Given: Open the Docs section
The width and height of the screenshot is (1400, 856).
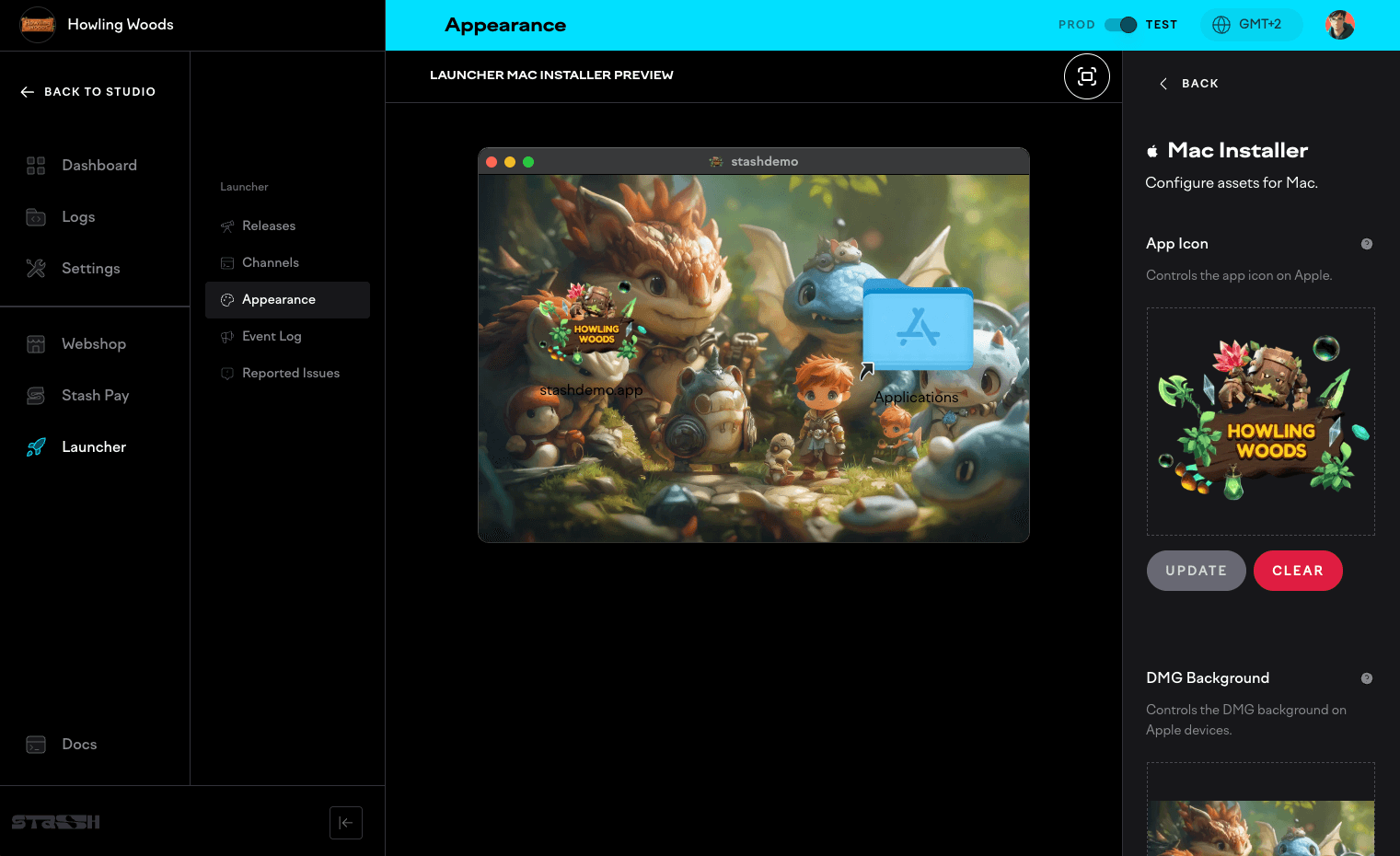Looking at the screenshot, I should tap(35, 744).
